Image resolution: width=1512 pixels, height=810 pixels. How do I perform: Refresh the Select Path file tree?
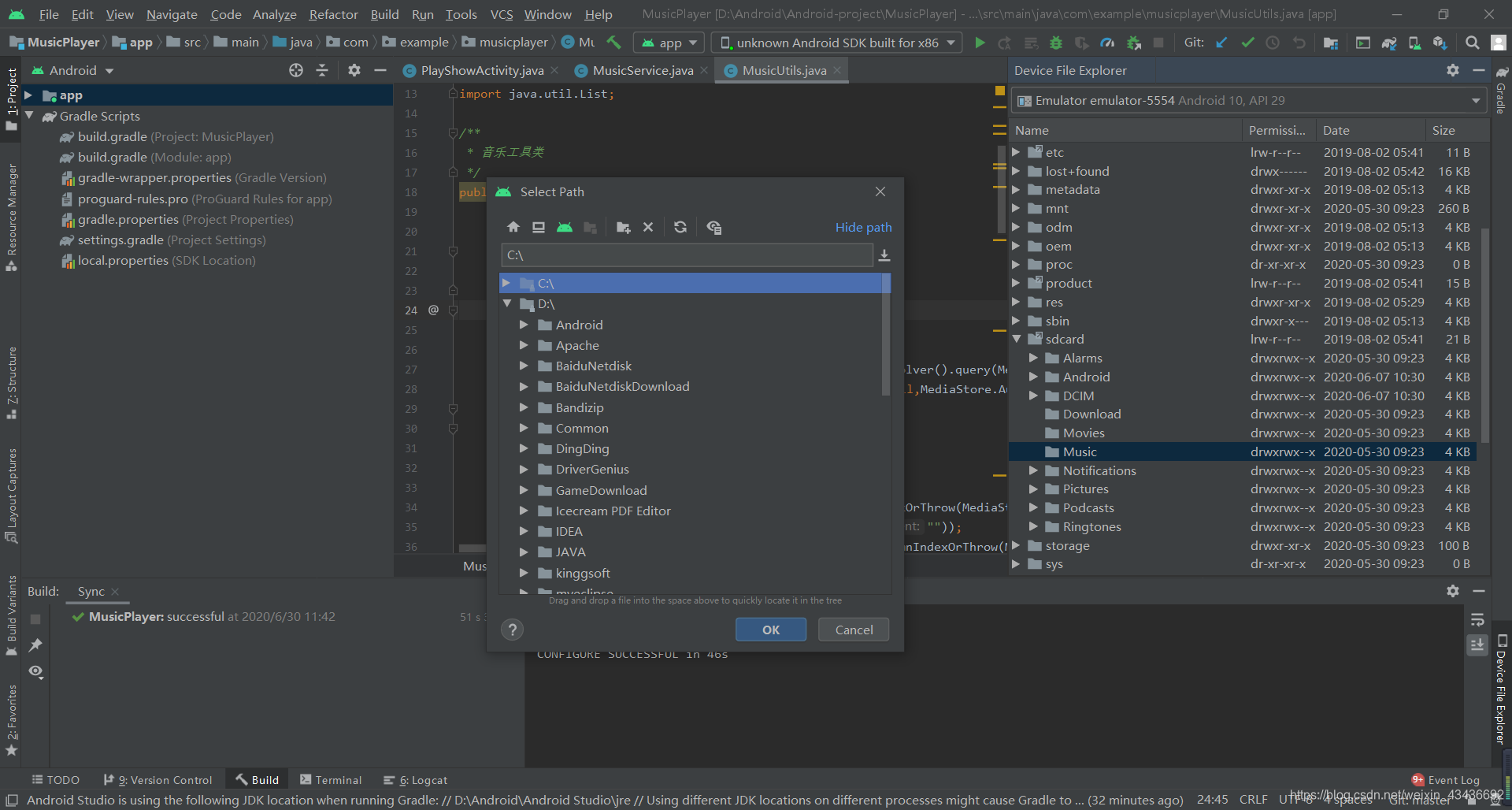[x=680, y=227]
